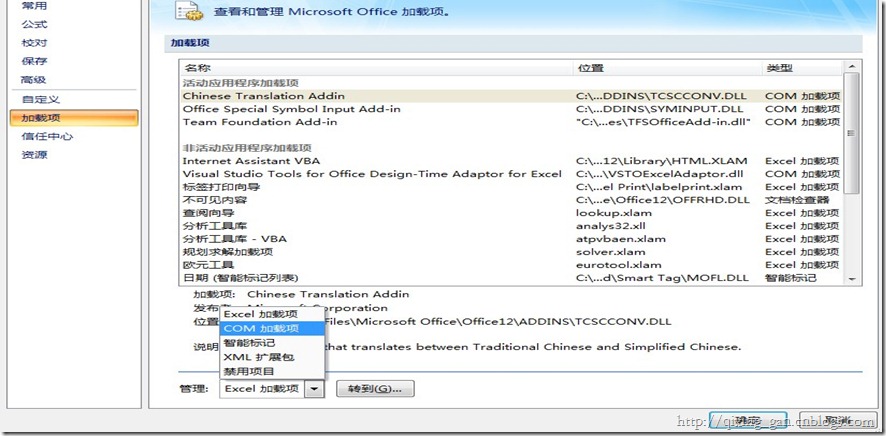Select Team Foundation Add-in row
The image size is (886, 436).
(511, 122)
